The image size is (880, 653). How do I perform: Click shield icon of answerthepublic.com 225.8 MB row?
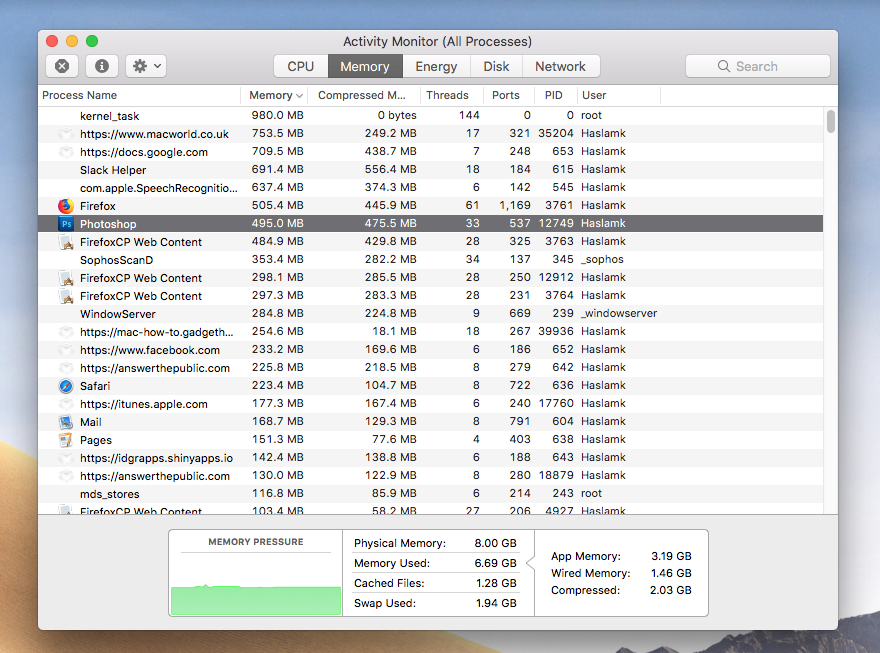66,368
